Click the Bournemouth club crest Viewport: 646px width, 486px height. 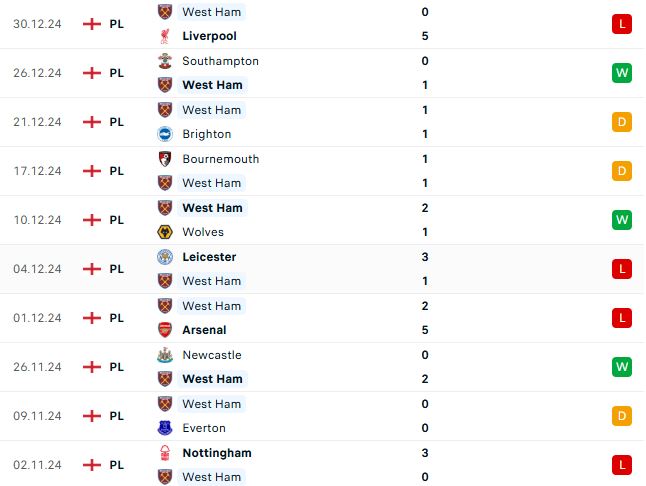tap(165, 159)
